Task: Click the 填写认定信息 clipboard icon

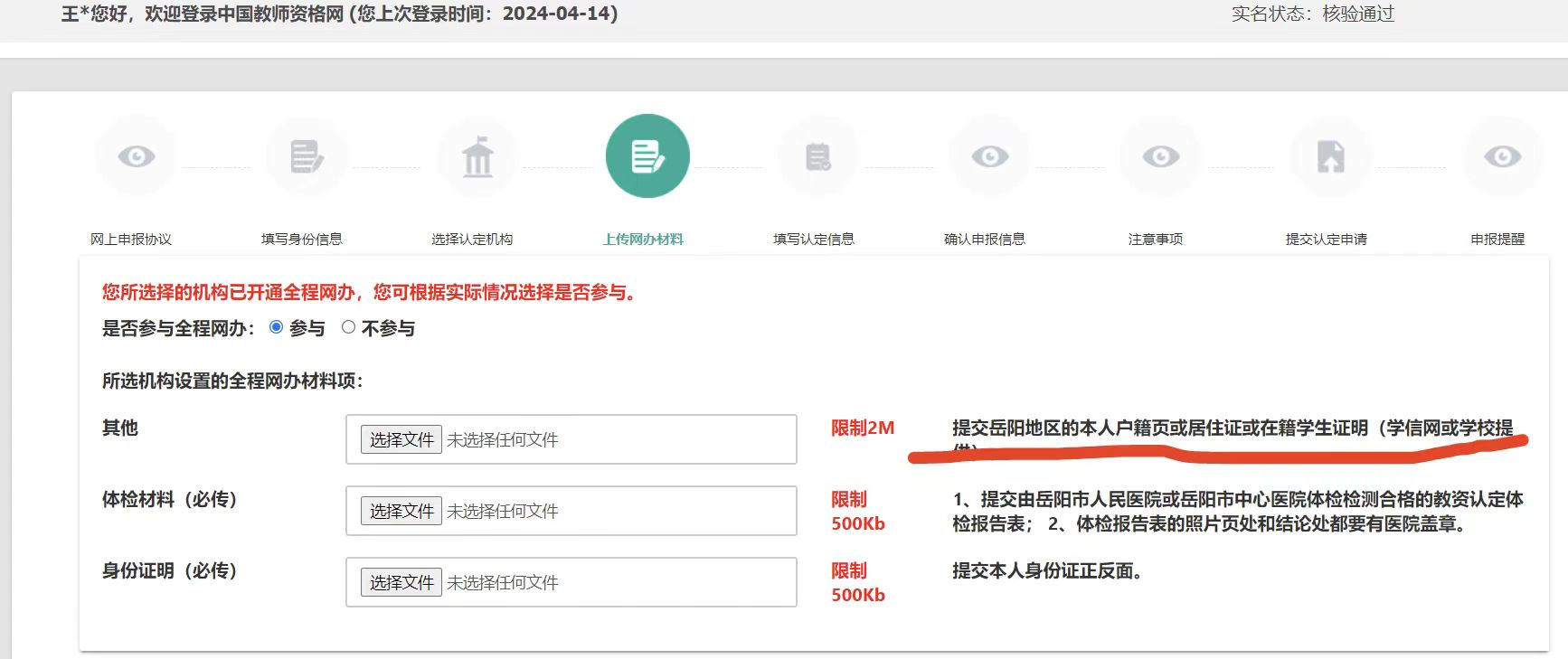Action: 818,156
